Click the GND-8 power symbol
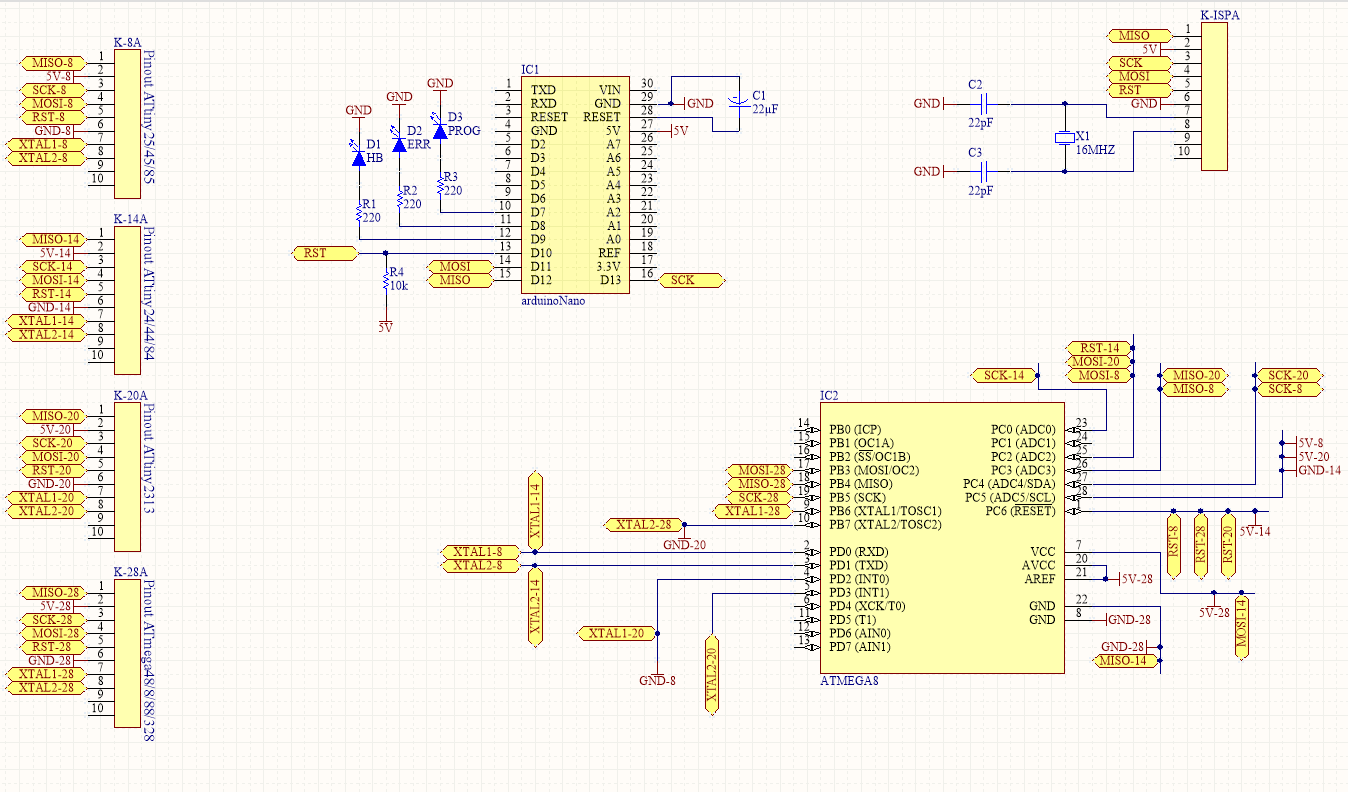Viewport: 1348px width, 792px height. [x=658, y=680]
